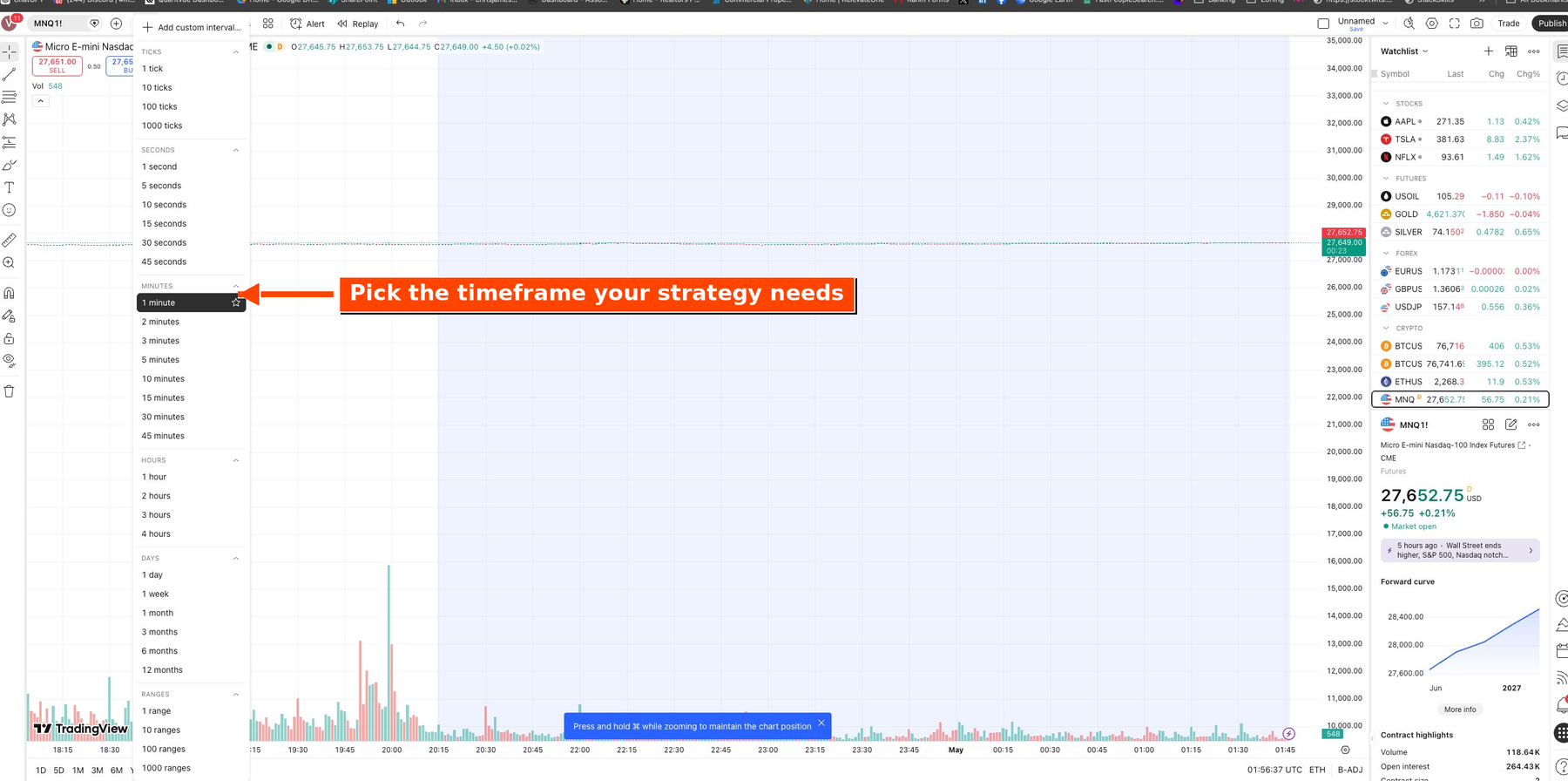This screenshot has height=781, width=1568.
Task: Collapse the MINUTES interval section
Action: click(x=236, y=286)
